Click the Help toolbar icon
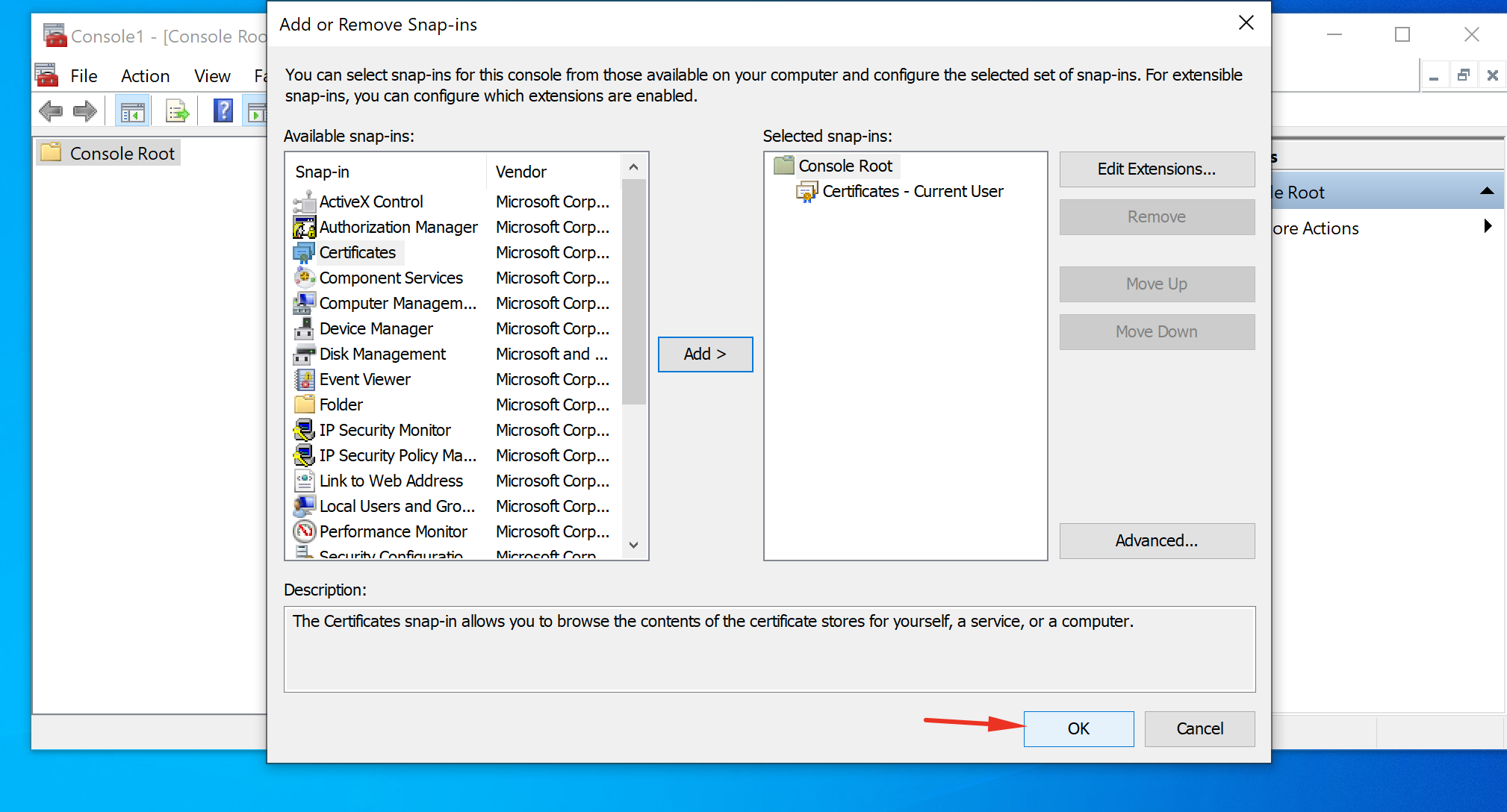This screenshot has height=812, width=1507. (x=223, y=112)
